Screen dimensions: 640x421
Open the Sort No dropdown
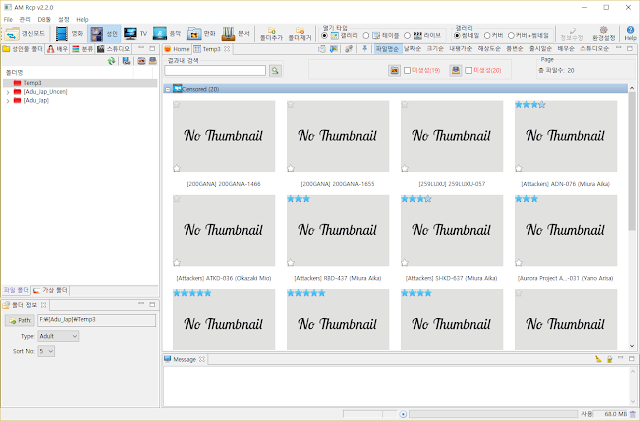(46, 351)
